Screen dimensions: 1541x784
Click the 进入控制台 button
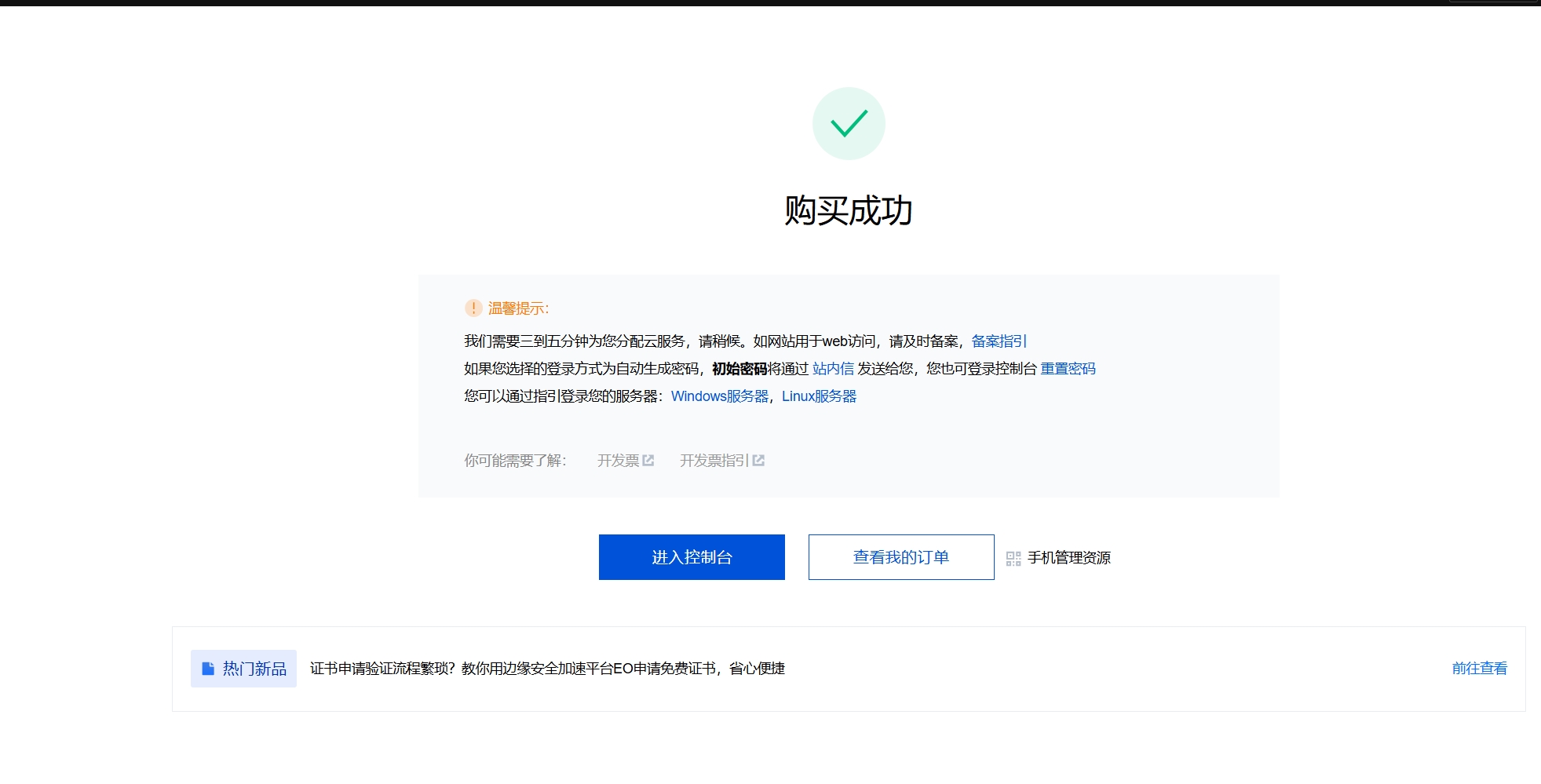[692, 557]
